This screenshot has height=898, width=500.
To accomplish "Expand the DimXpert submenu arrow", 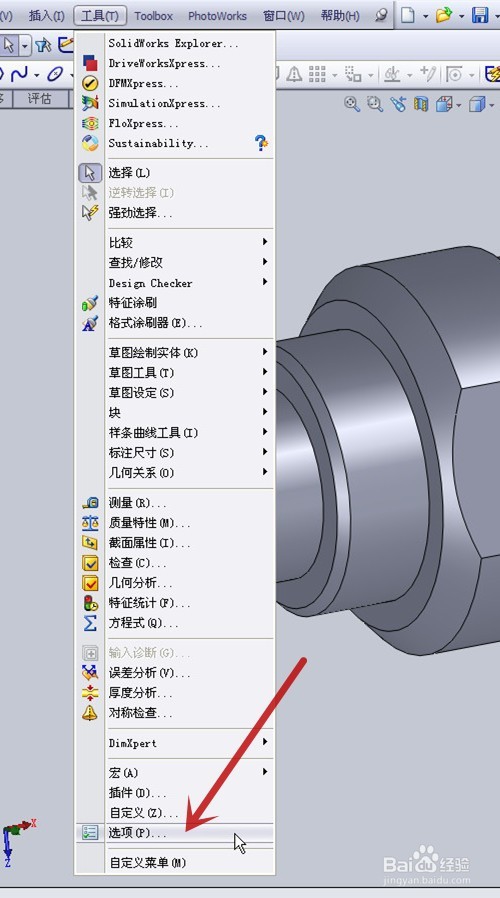I will pyautogui.click(x=265, y=742).
